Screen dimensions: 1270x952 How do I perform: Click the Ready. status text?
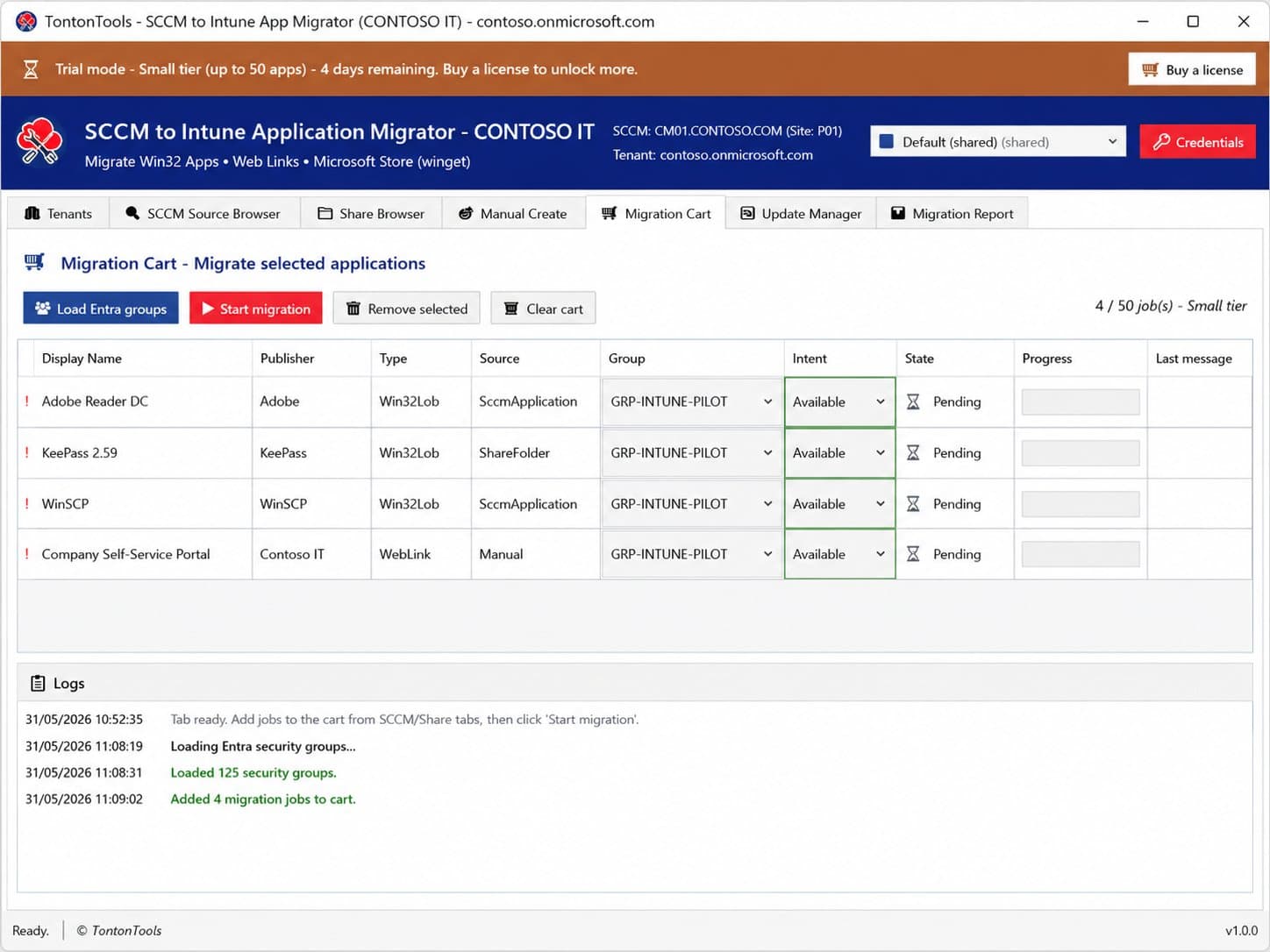click(31, 930)
